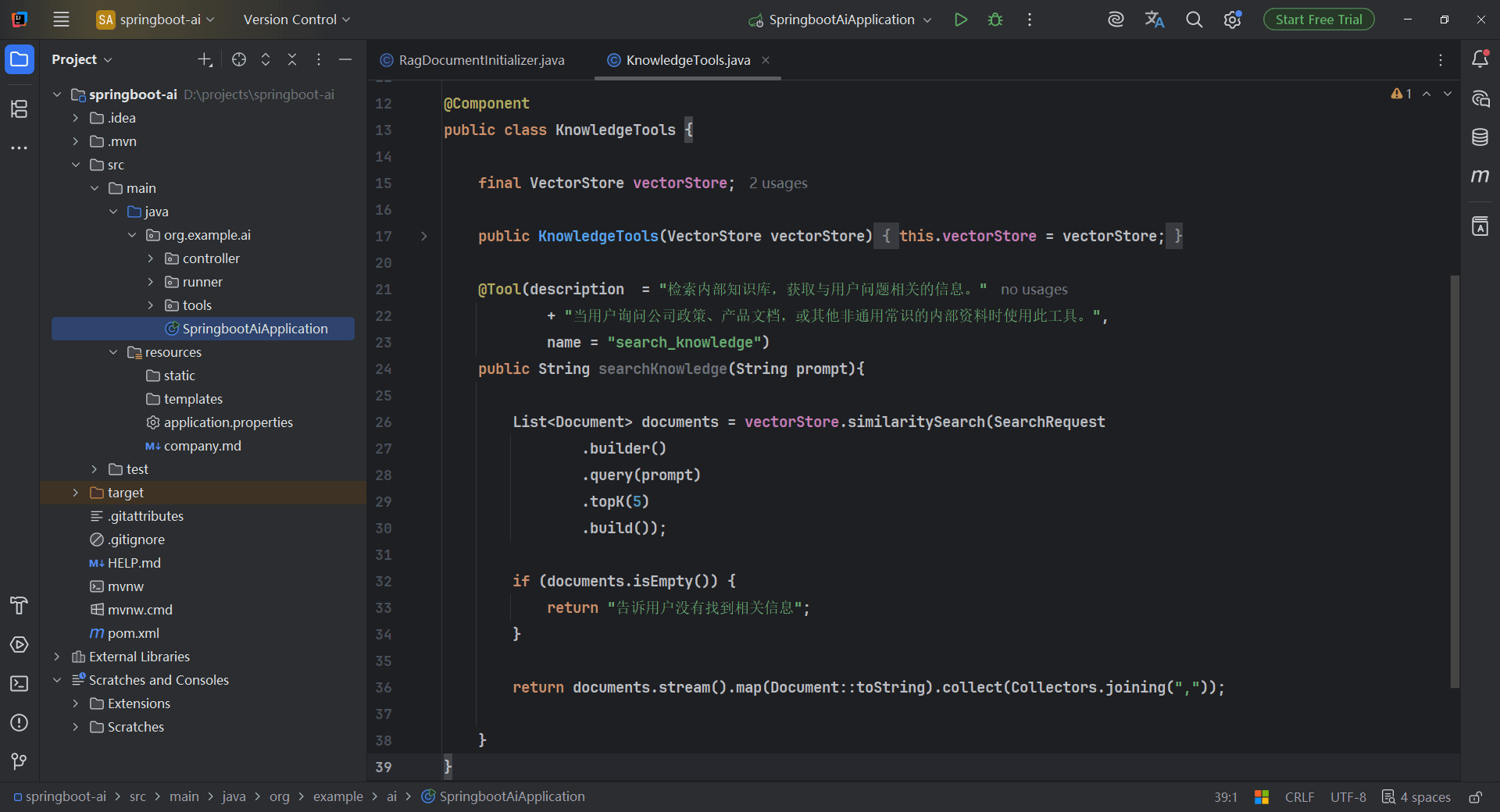Open Notifications bell

(1480, 59)
